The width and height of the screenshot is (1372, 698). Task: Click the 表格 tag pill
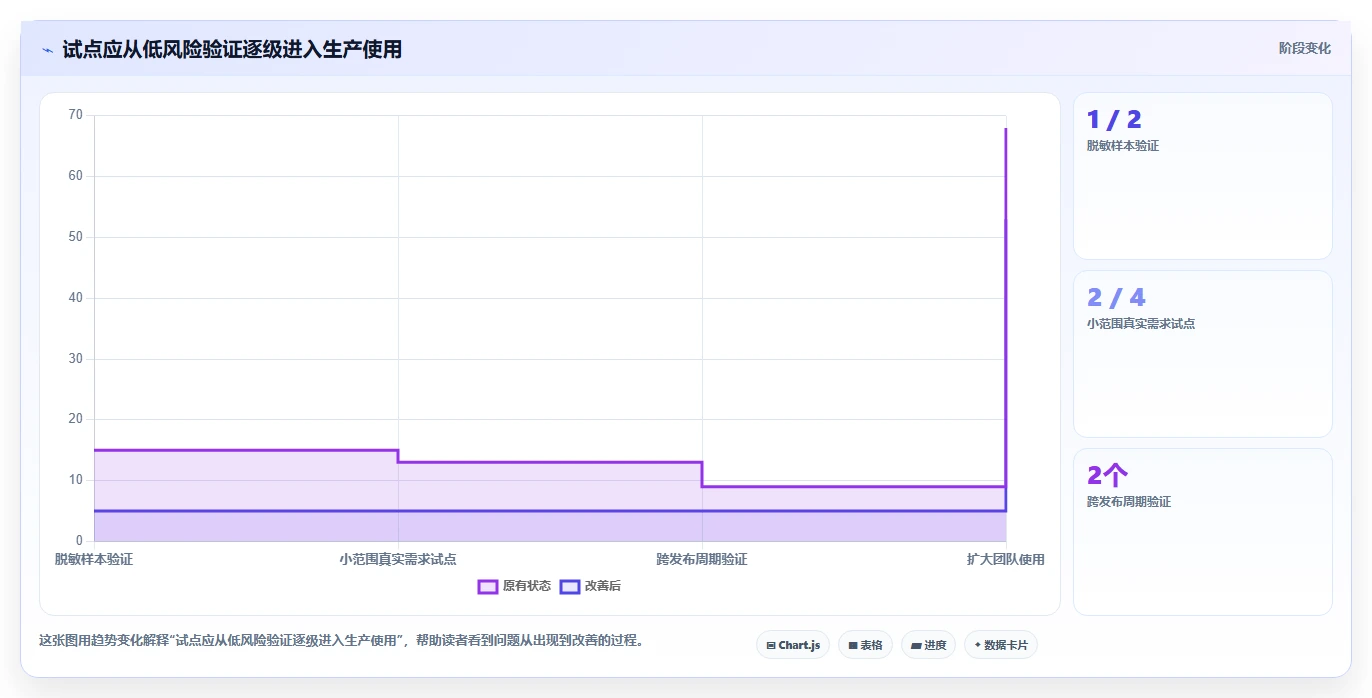tap(865, 645)
